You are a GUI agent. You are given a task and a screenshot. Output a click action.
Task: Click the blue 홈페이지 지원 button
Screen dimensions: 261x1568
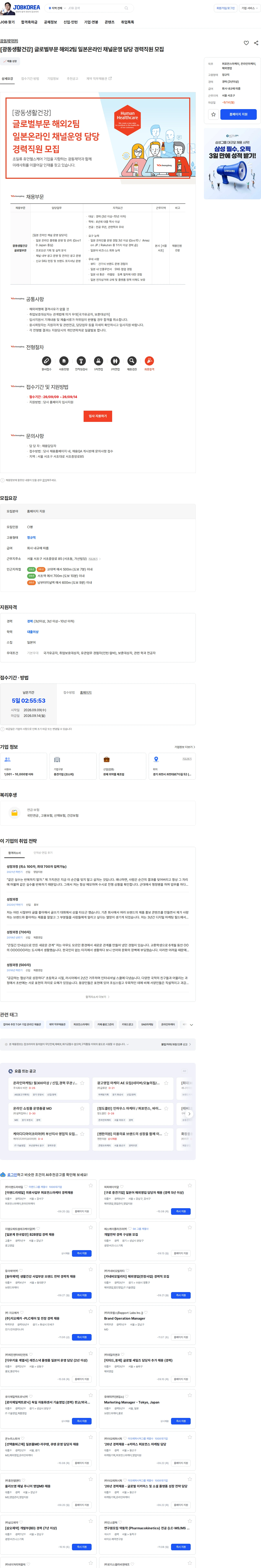click(238, 114)
